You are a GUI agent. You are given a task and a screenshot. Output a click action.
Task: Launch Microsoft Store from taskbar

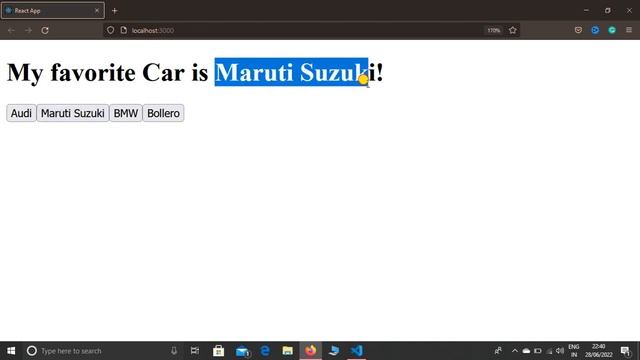click(218, 351)
